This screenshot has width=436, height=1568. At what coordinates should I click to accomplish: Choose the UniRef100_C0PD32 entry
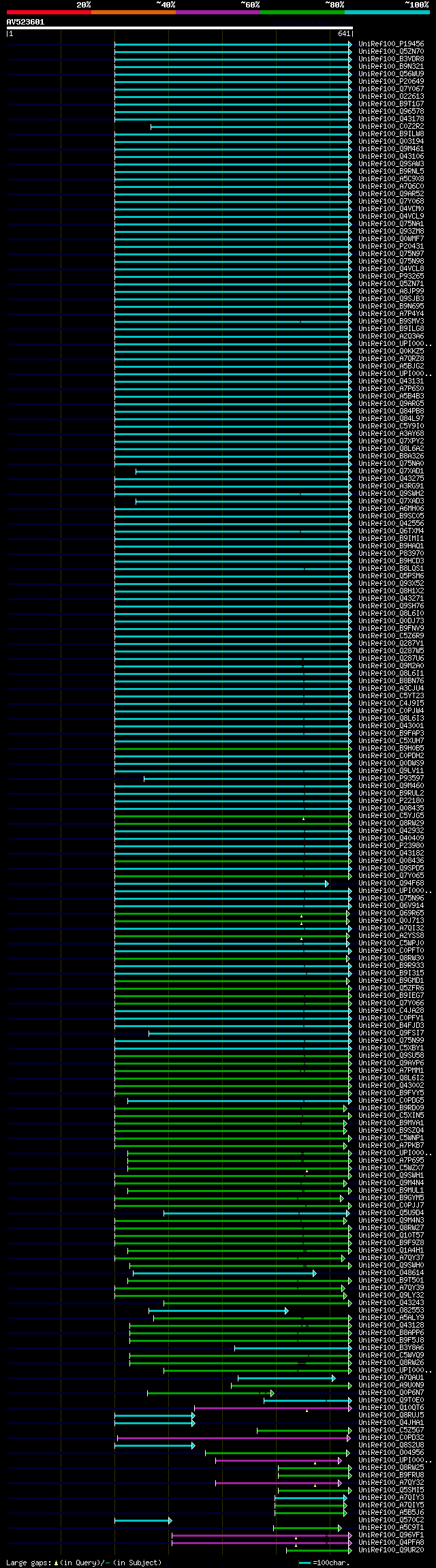(x=391, y=1437)
